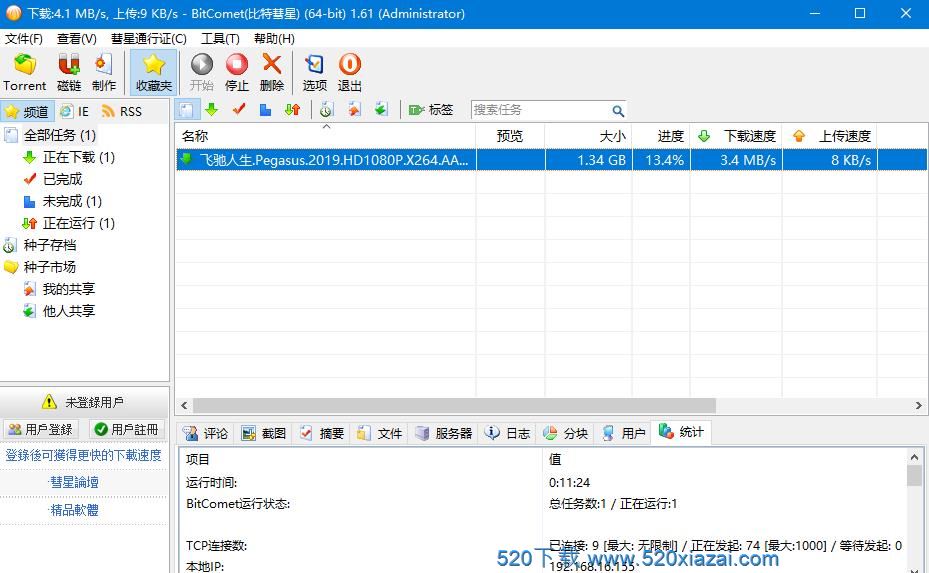
Task: Stop the task with 停止 button
Action: pos(237,72)
